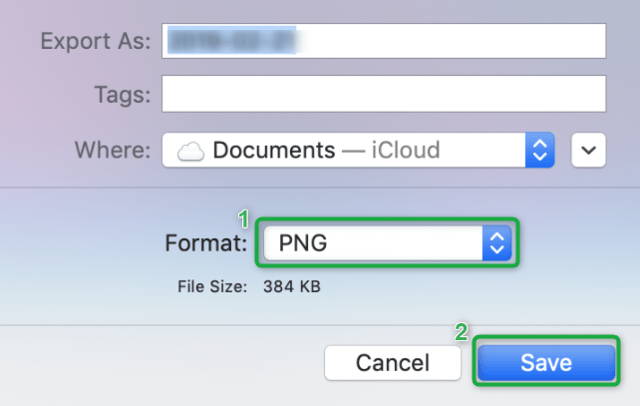Image resolution: width=640 pixels, height=406 pixels.
Task: Click the iCloud cloud icon in Where
Action: click(191, 151)
